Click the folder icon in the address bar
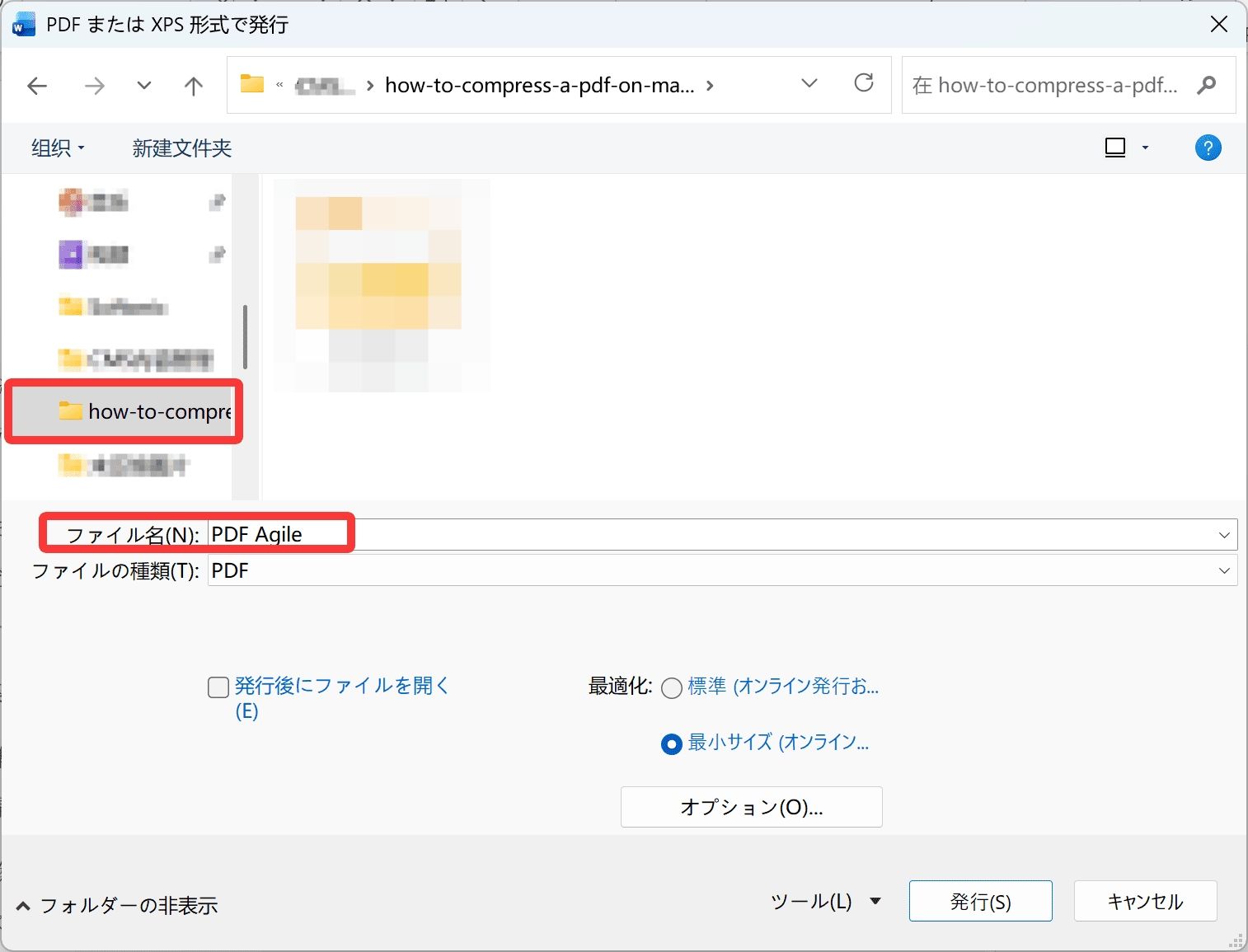This screenshot has height=952, width=1248. (251, 83)
